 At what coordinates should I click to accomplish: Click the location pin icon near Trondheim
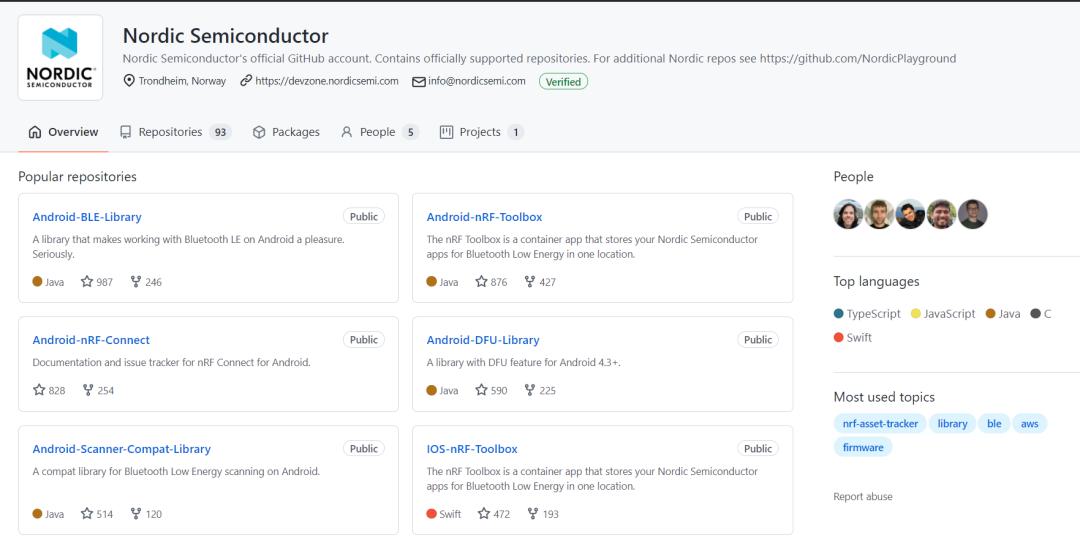pos(129,81)
